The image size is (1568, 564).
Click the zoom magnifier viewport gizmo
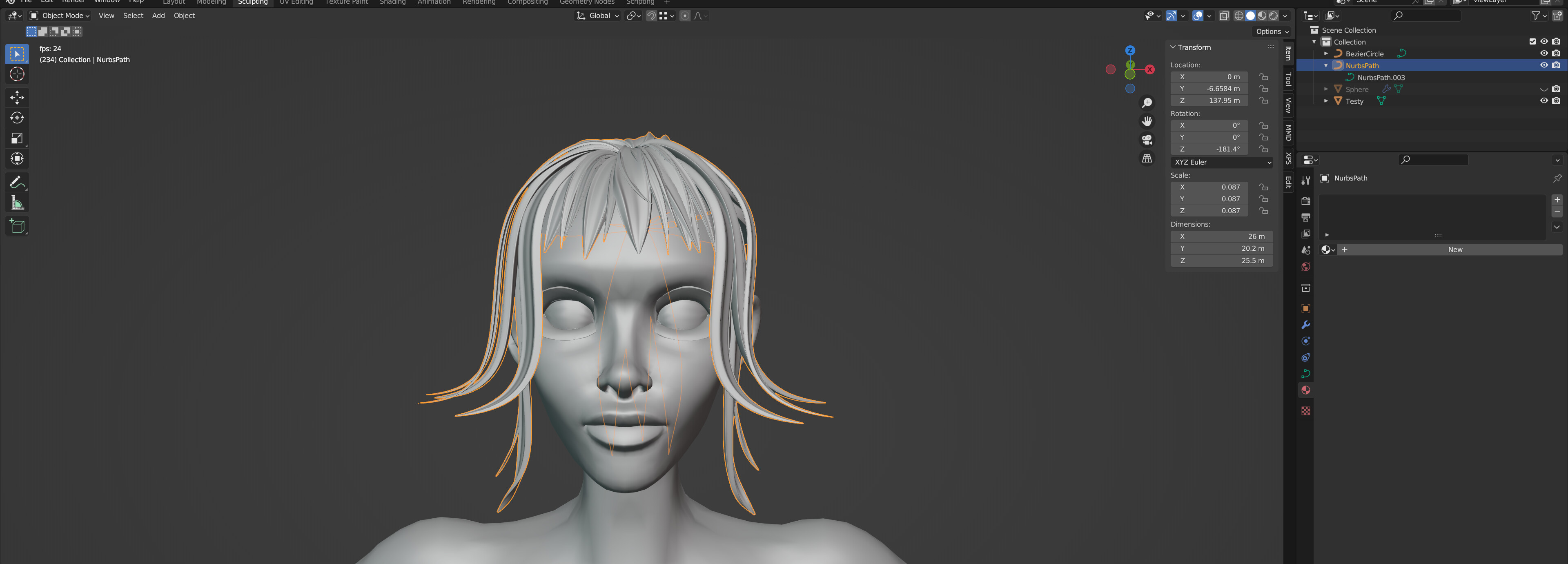(x=1147, y=103)
